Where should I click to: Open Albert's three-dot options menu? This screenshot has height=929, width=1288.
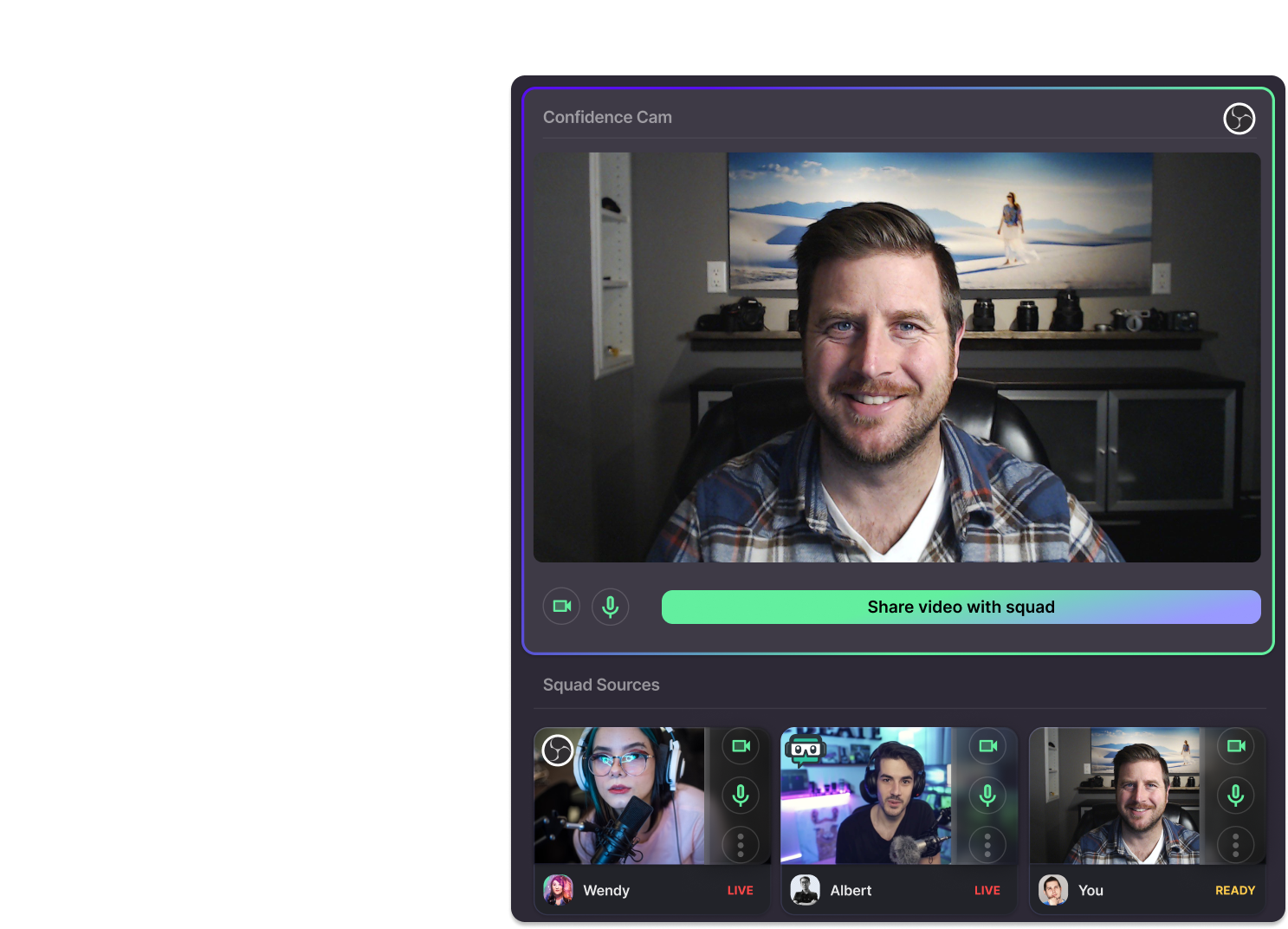pos(987,844)
